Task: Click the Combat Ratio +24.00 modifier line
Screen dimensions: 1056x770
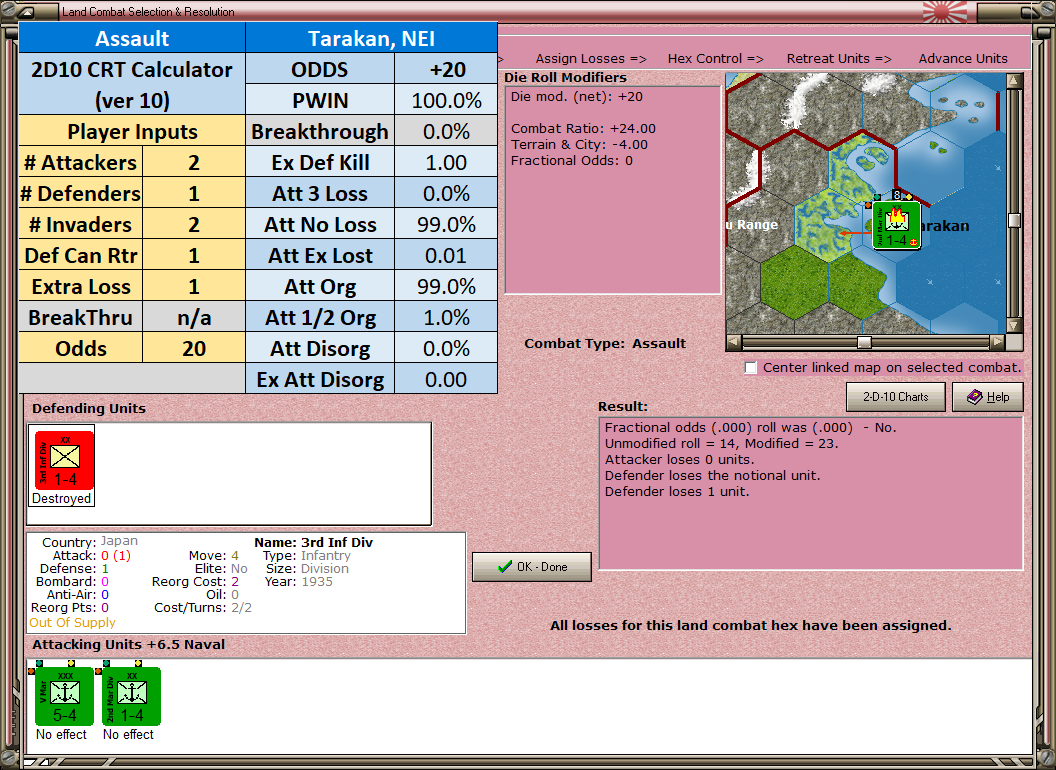Action: tap(583, 128)
